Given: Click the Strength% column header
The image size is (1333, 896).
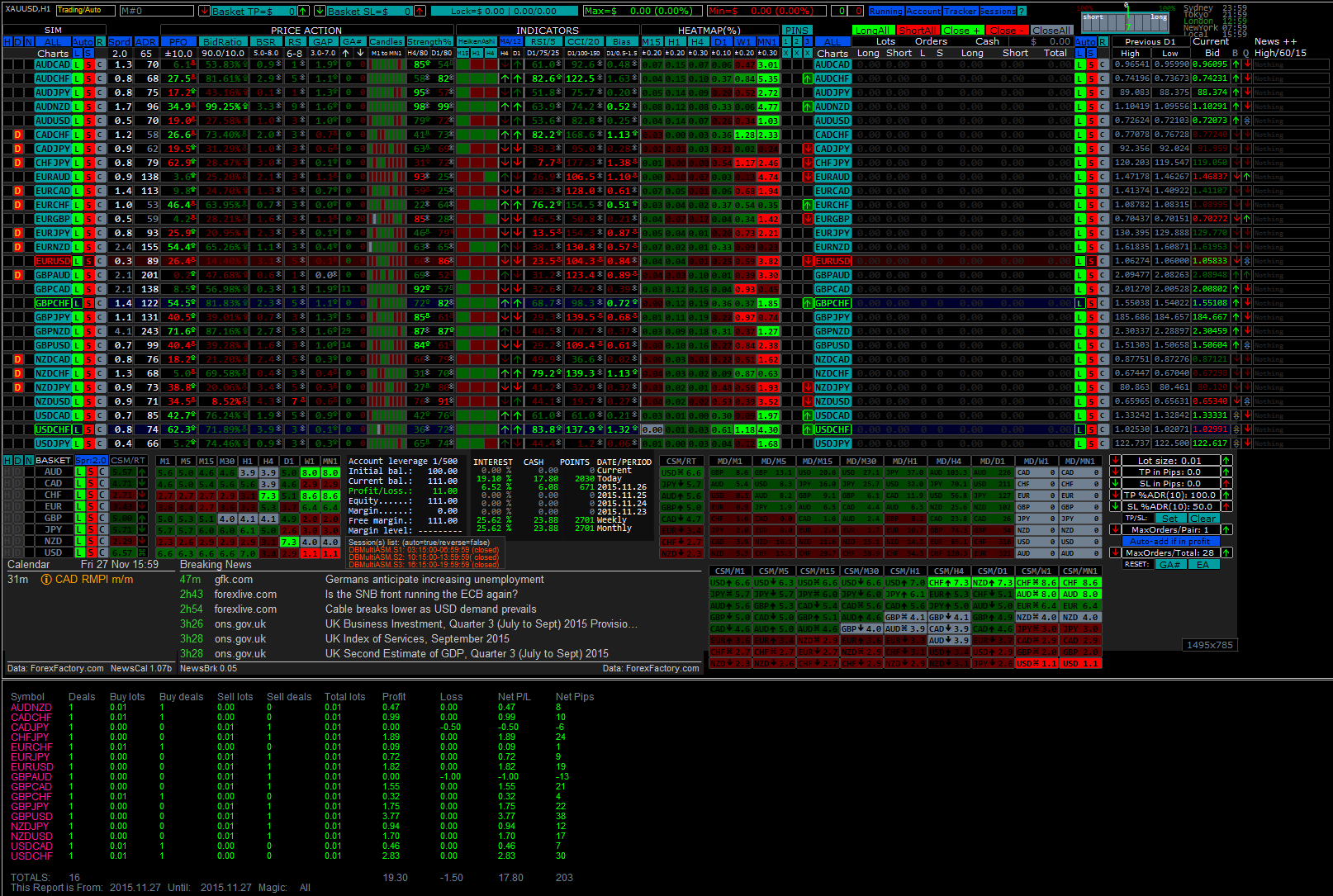Looking at the screenshot, I should [x=429, y=42].
